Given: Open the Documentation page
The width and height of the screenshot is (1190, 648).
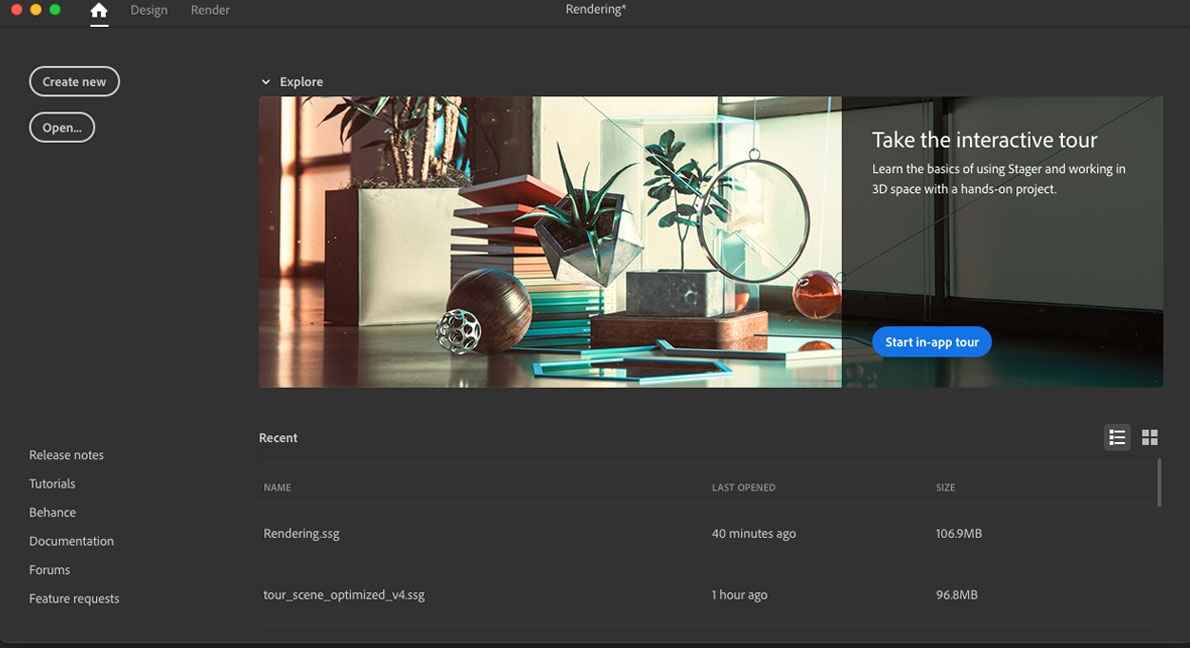Looking at the screenshot, I should pos(71,540).
